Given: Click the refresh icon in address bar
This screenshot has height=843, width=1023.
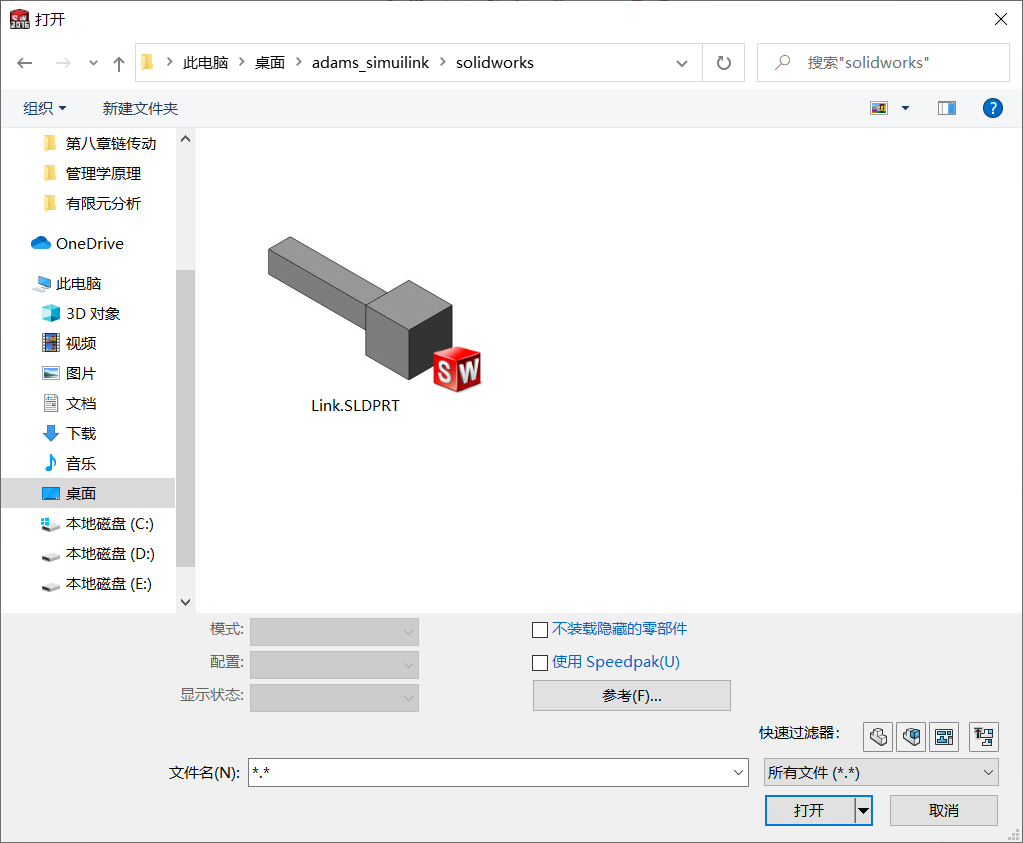Looking at the screenshot, I should (723, 62).
